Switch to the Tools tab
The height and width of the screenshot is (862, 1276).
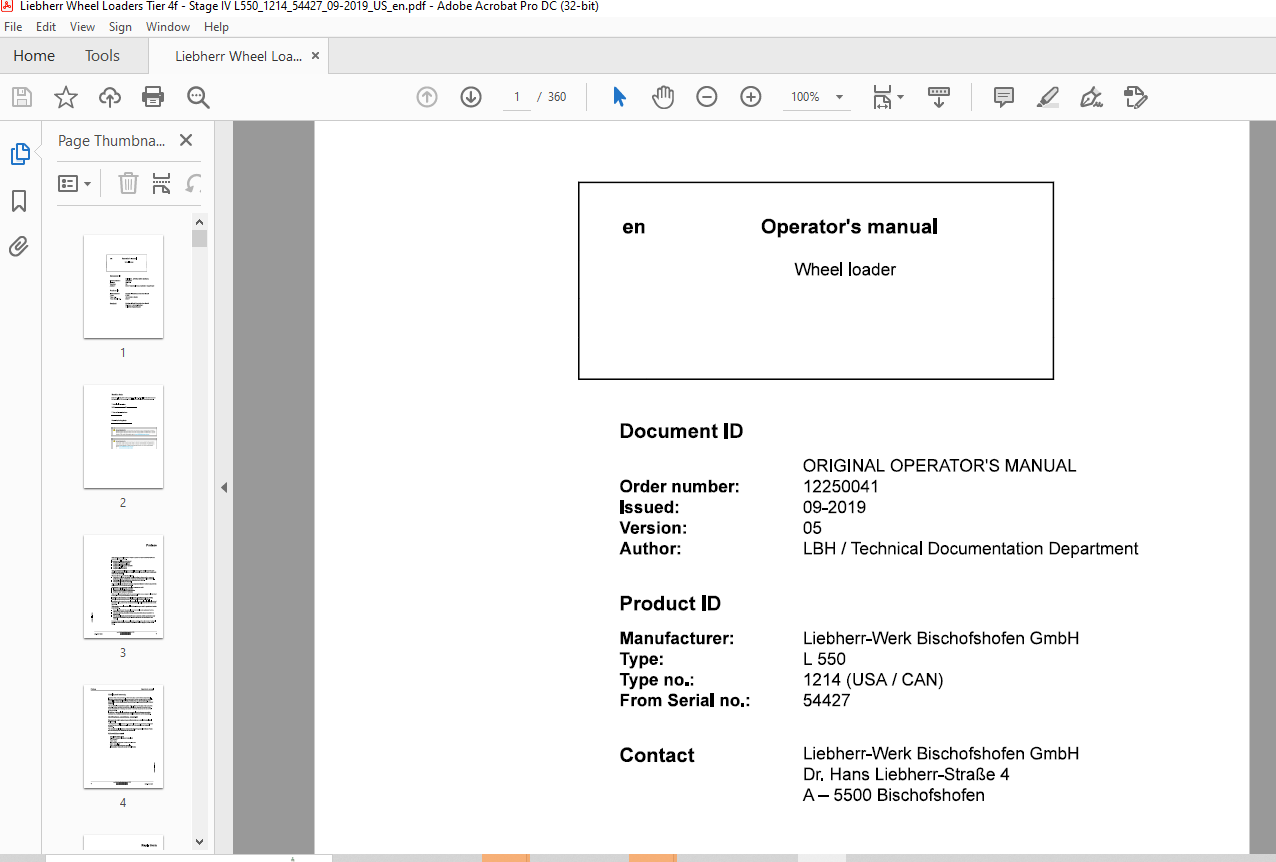click(102, 56)
